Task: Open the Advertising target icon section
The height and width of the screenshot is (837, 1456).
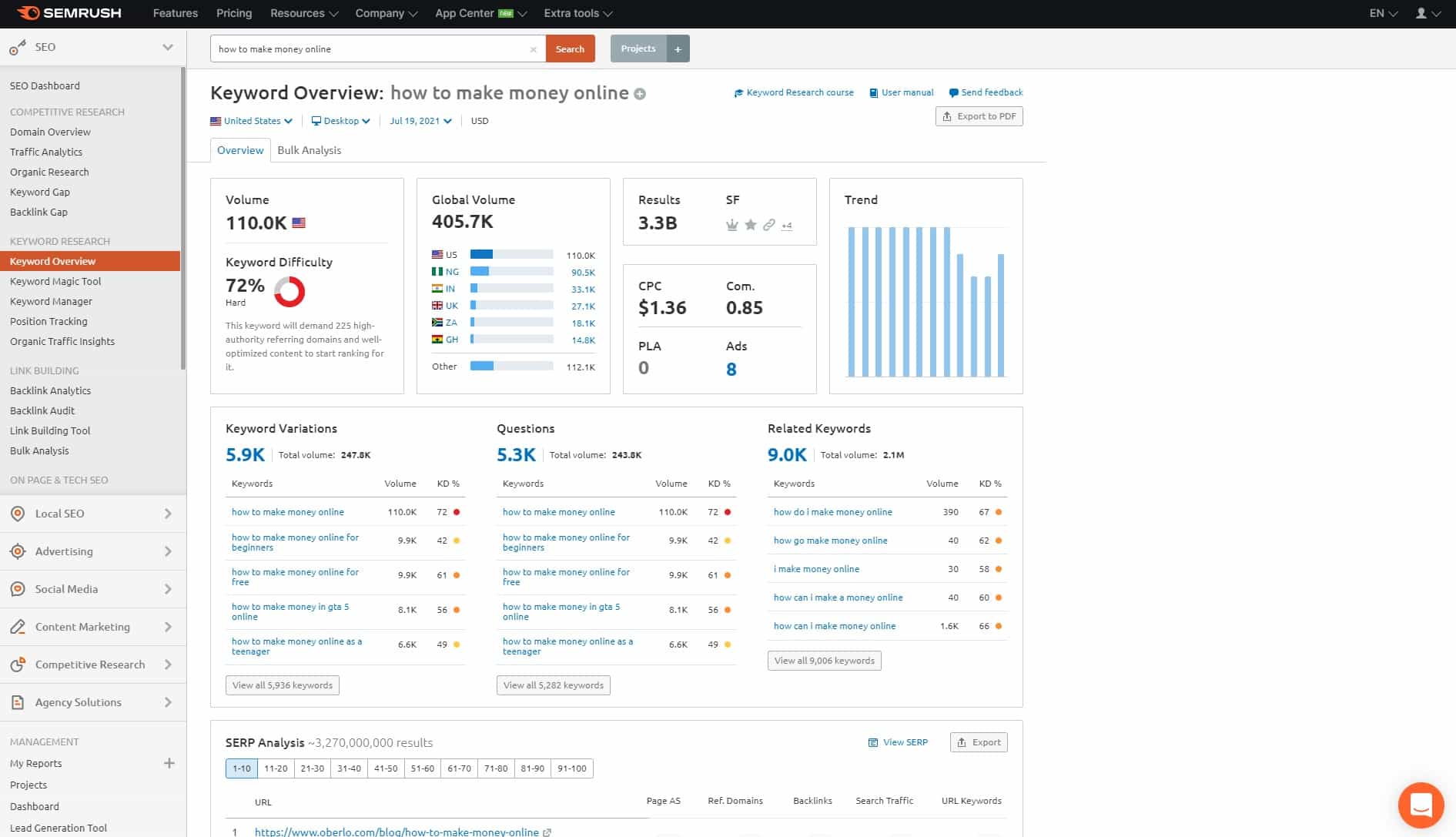Action: [x=18, y=551]
